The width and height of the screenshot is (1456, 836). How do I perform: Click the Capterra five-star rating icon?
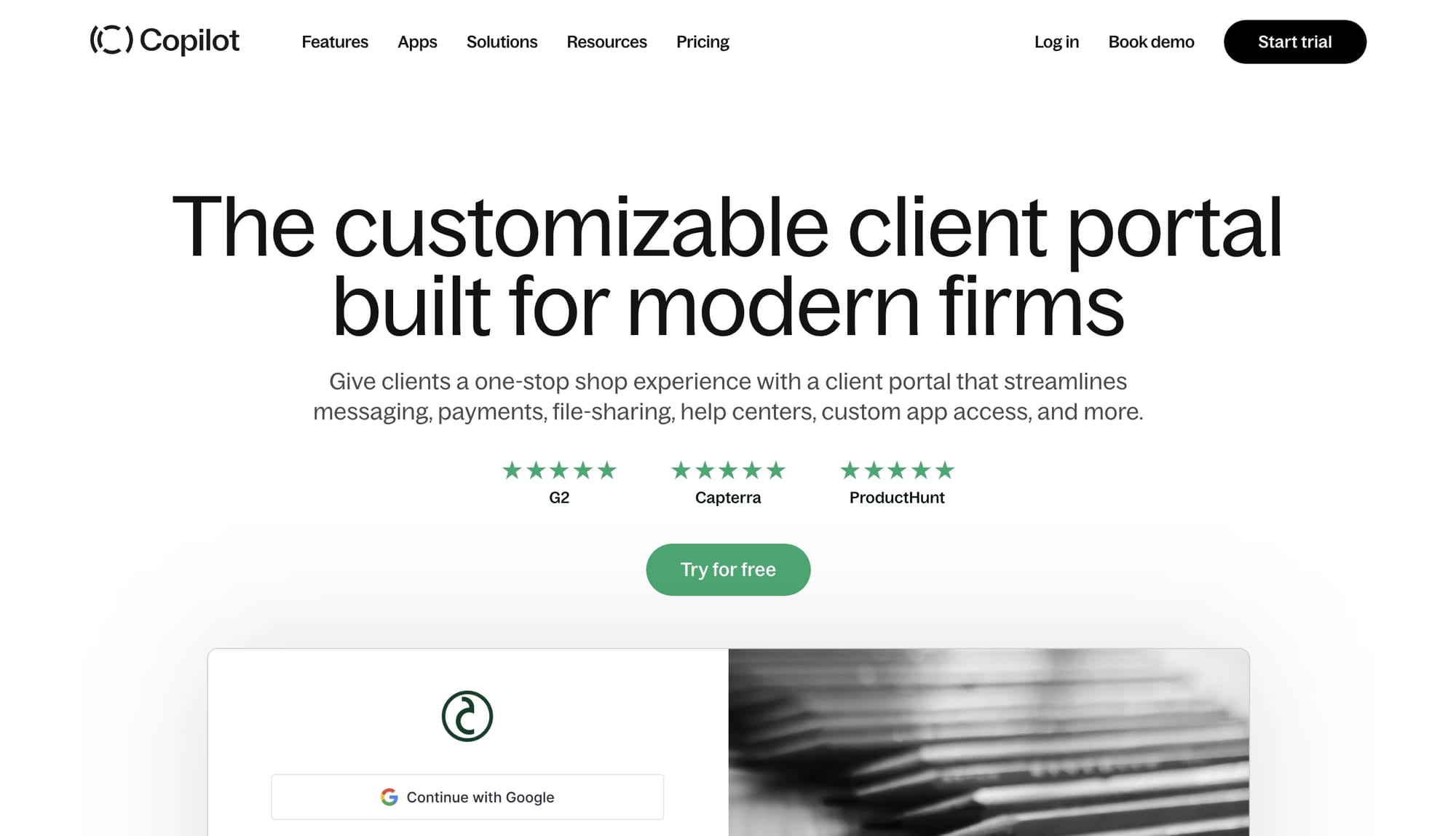[727, 469]
